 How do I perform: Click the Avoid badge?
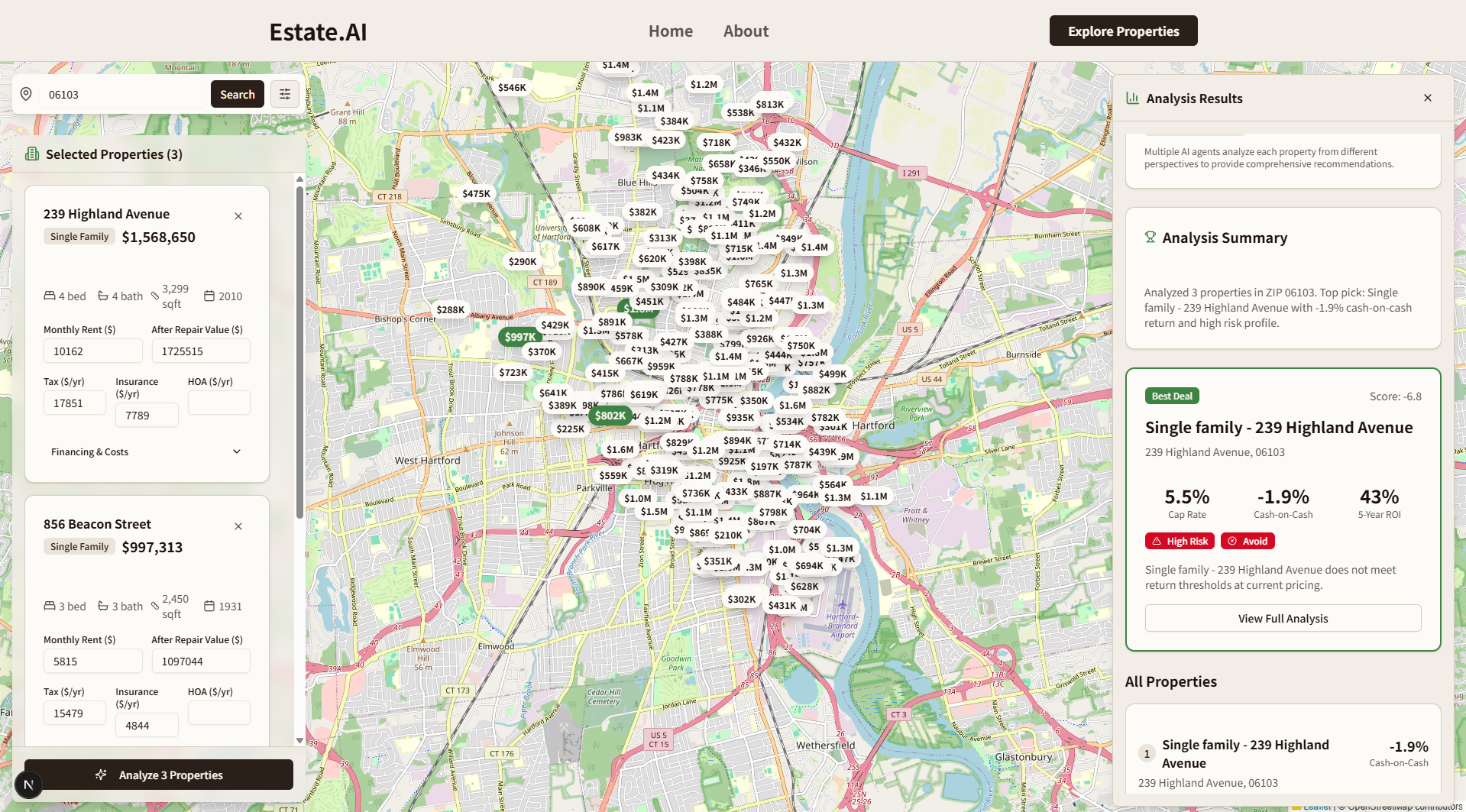click(1248, 541)
